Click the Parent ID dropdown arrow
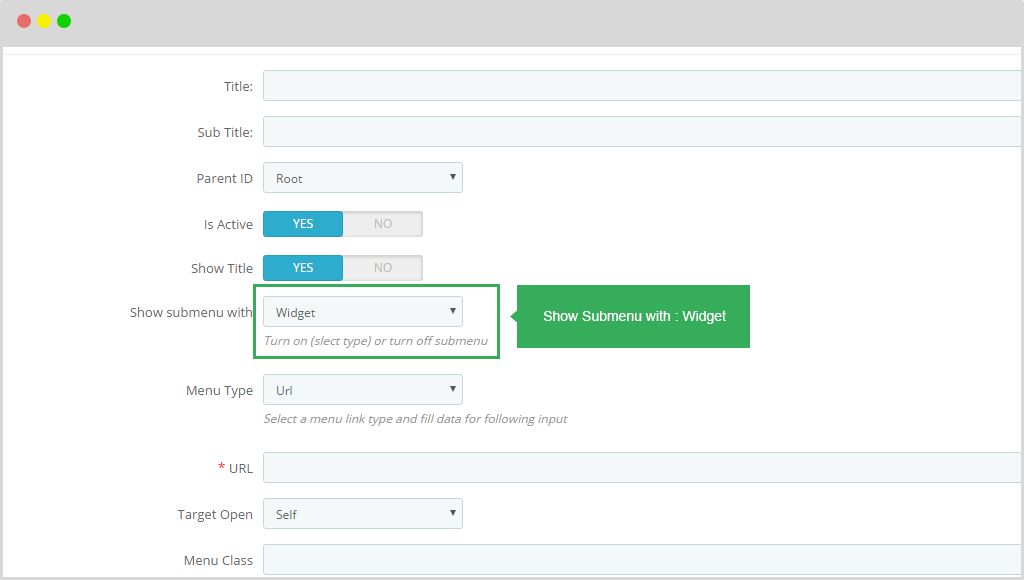The width and height of the screenshot is (1024, 580). (x=453, y=177)
